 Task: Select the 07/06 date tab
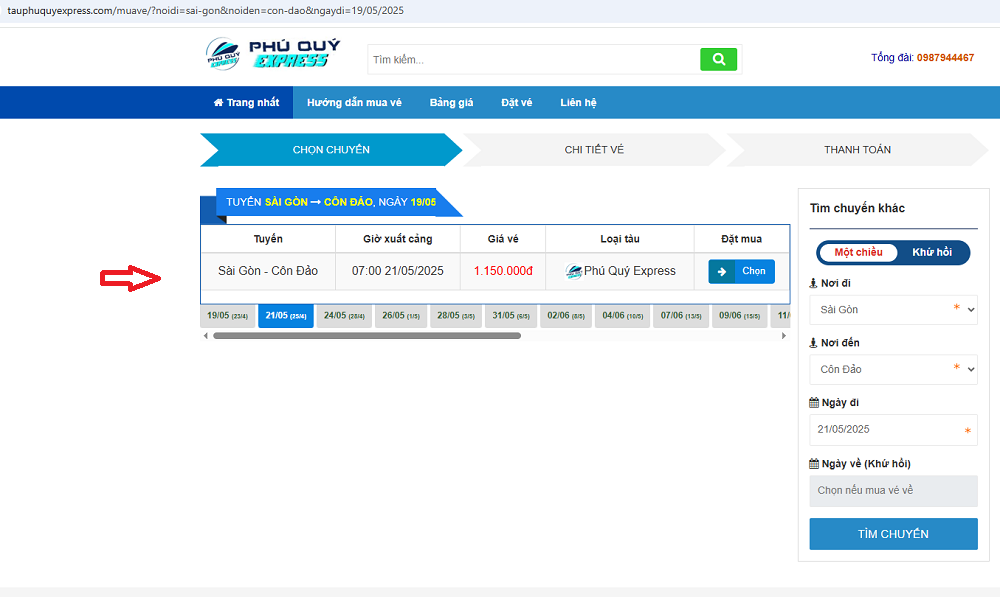(x=681, y=316)
